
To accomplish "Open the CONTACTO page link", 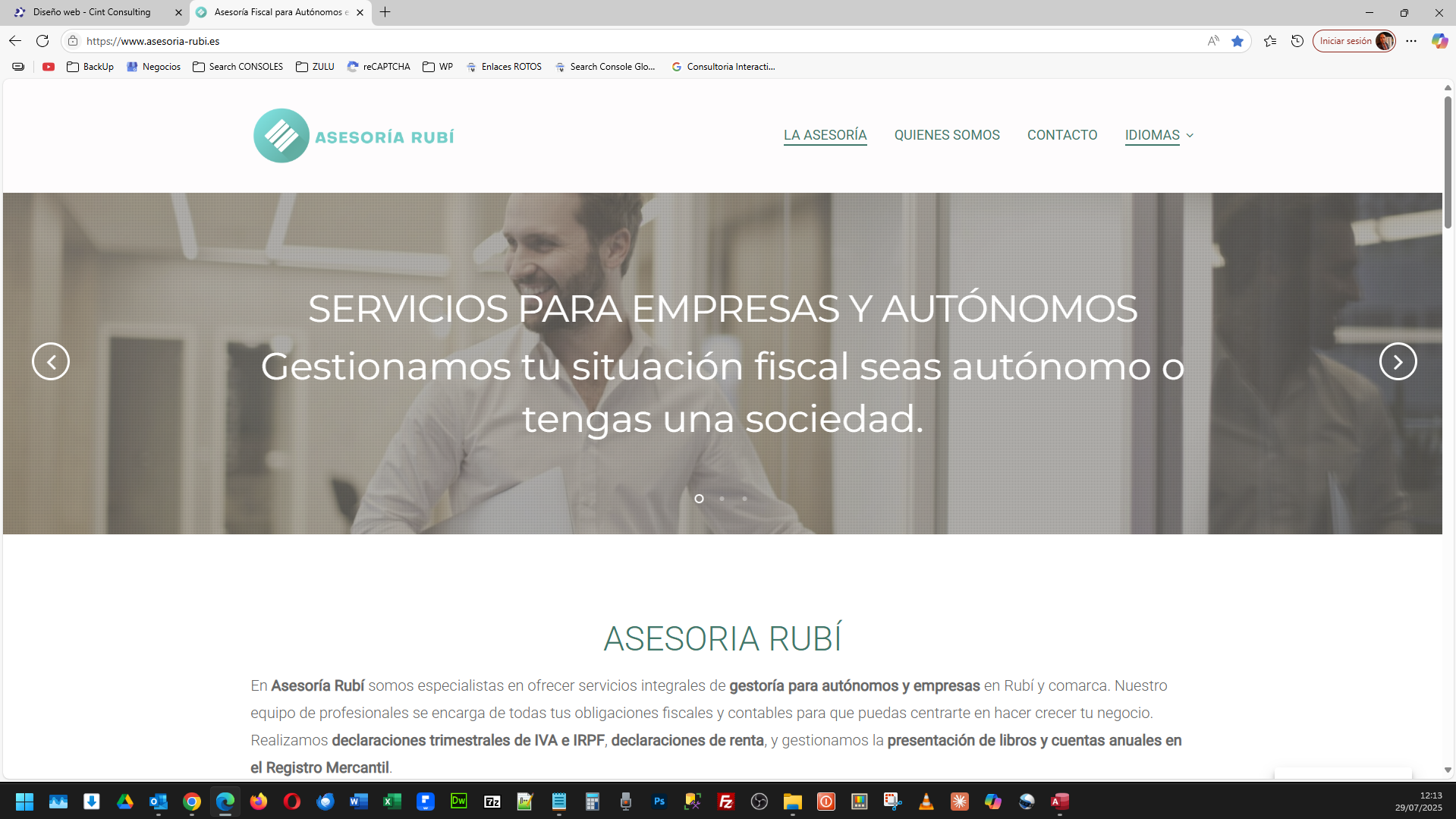I will click(1061, 135).
